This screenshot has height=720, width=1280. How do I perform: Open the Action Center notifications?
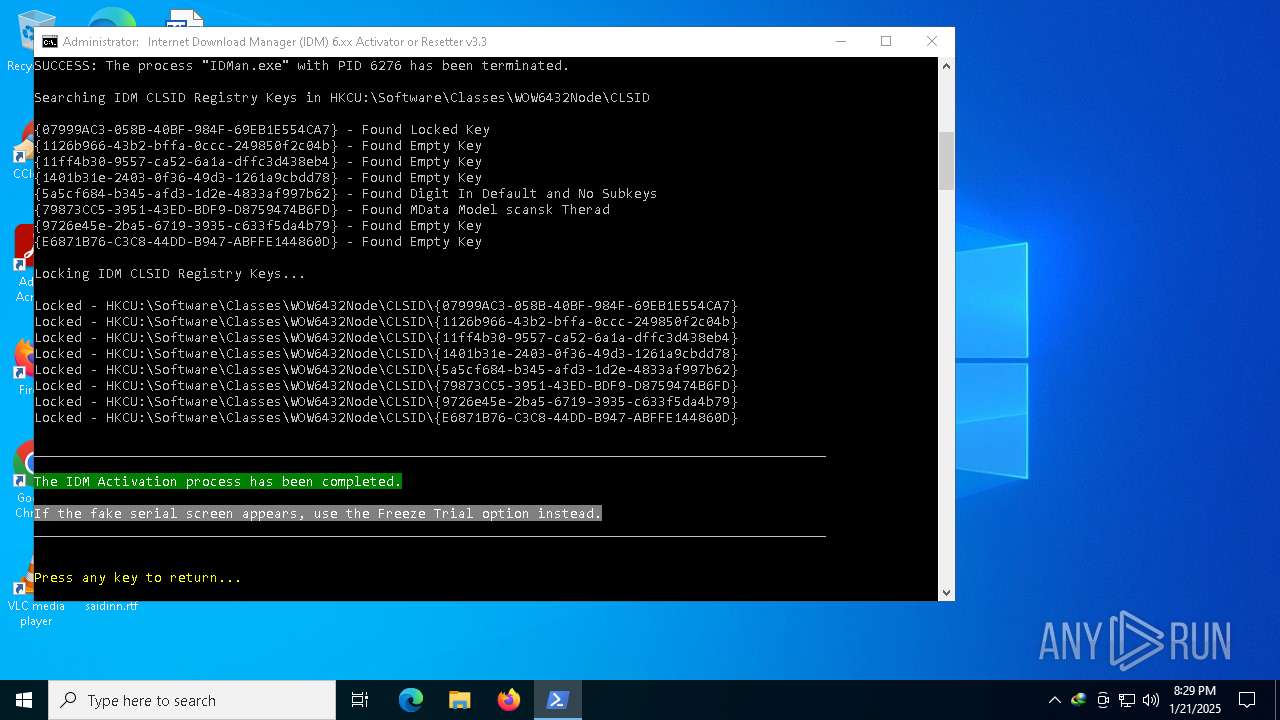pos(1247,700)
